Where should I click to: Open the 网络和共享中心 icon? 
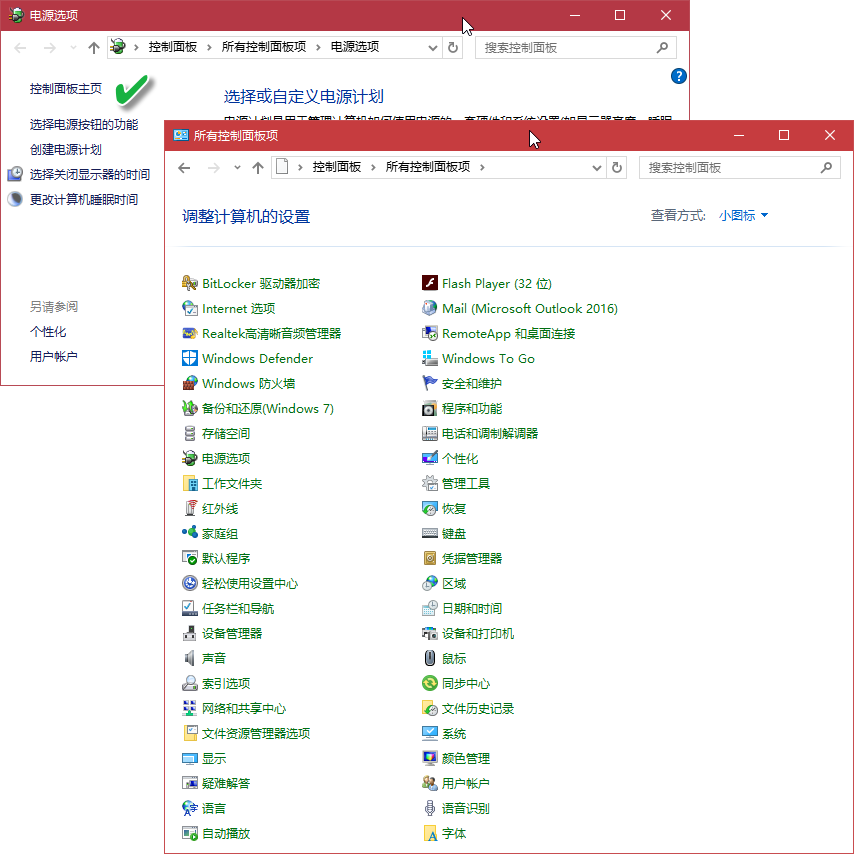190,708
